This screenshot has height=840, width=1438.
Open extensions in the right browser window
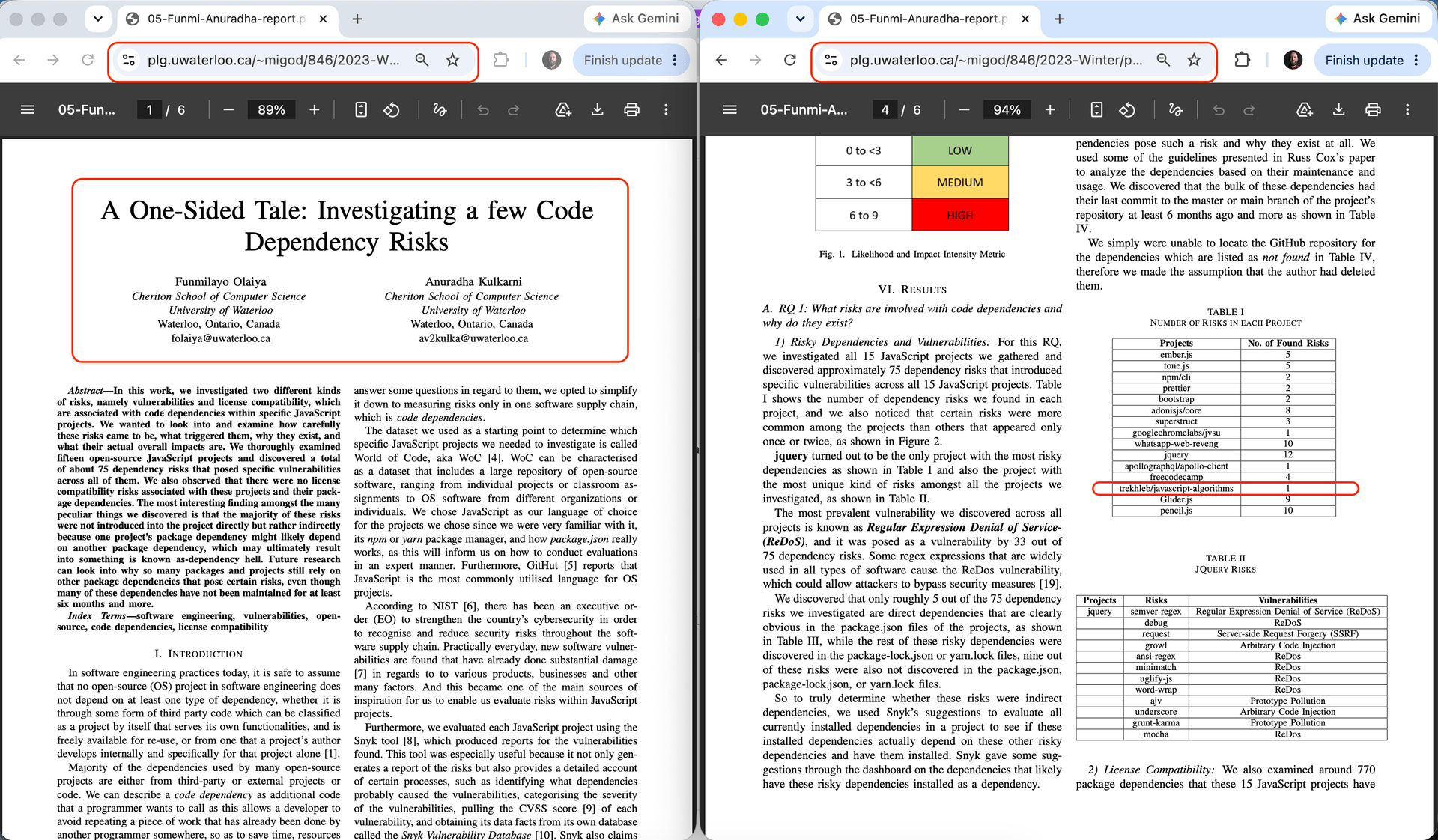pyautogui.click(x=1242, y=60)
